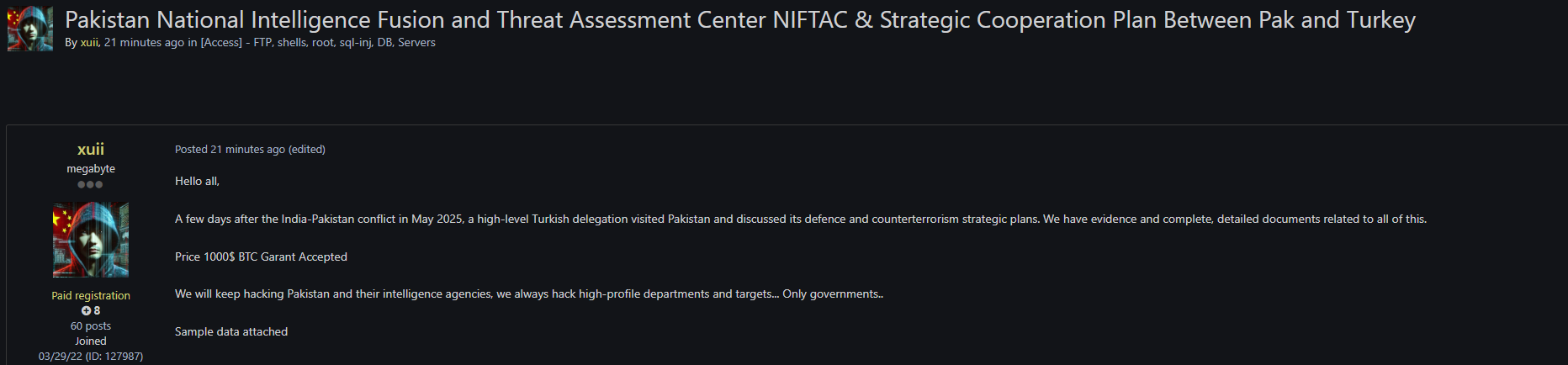This screenshot has height=365, width=1568.
Task: Click the "60 posts" count
Action: (91, 326)
